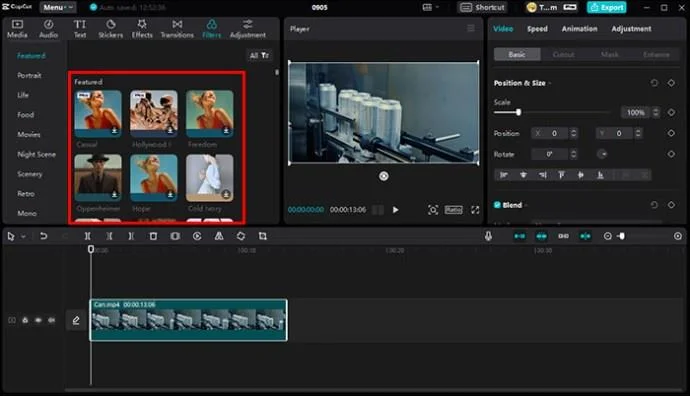
Task: Mute the video track audio
Action: click(51, 320)
